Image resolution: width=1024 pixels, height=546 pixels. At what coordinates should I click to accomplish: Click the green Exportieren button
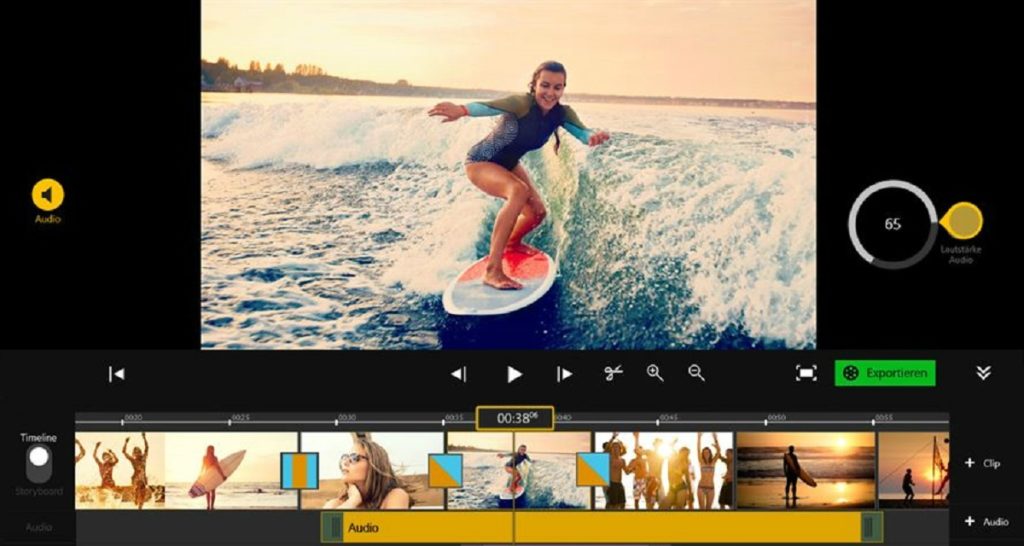[x=885, y=373]
